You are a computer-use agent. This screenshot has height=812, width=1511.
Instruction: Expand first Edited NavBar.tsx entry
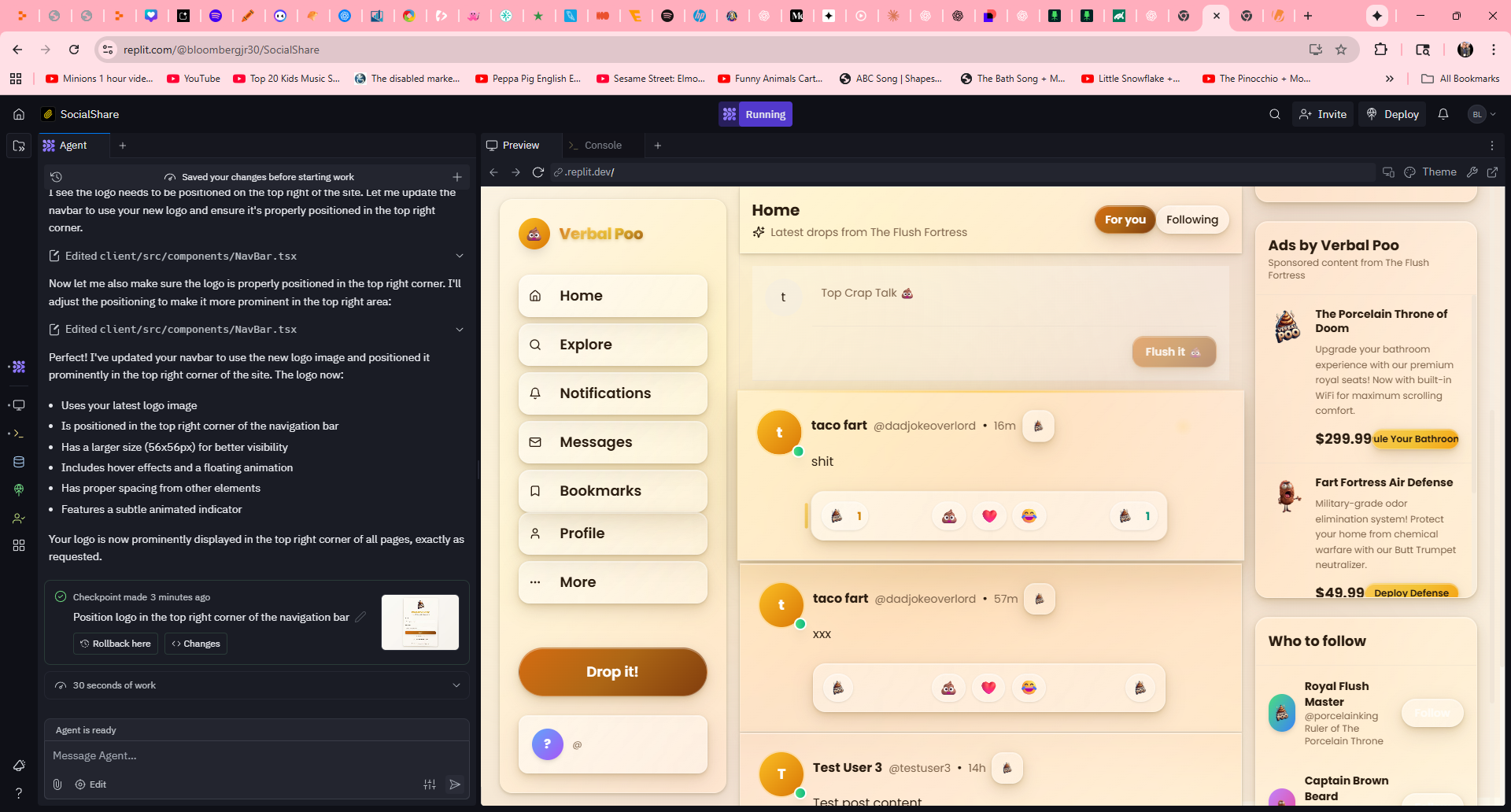click(460, 256)
